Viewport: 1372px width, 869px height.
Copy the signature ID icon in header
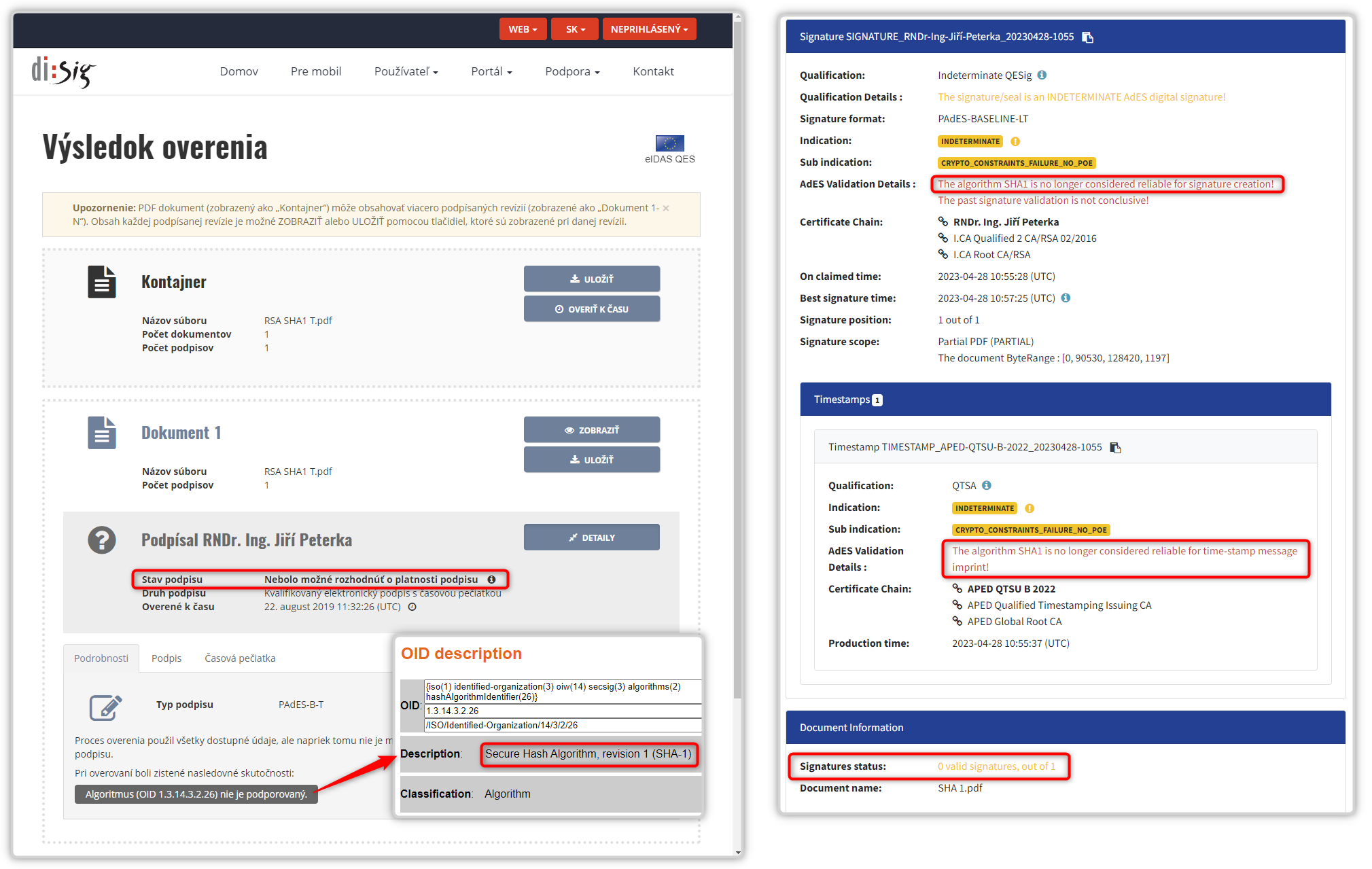pyautogui.click(x=1087, y=37)
